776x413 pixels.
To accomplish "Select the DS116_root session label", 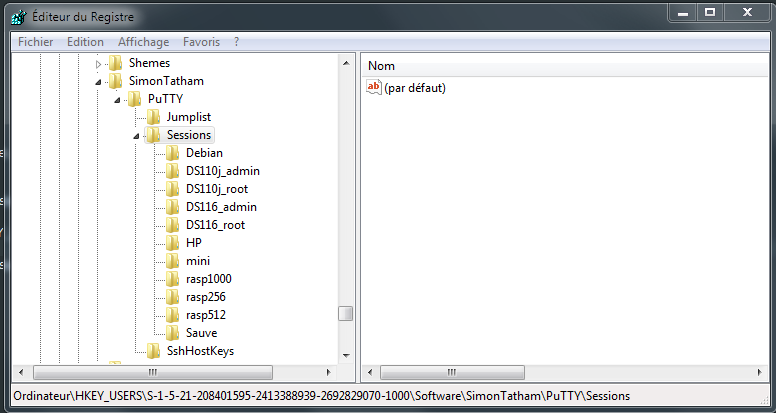I will (215, 225).
